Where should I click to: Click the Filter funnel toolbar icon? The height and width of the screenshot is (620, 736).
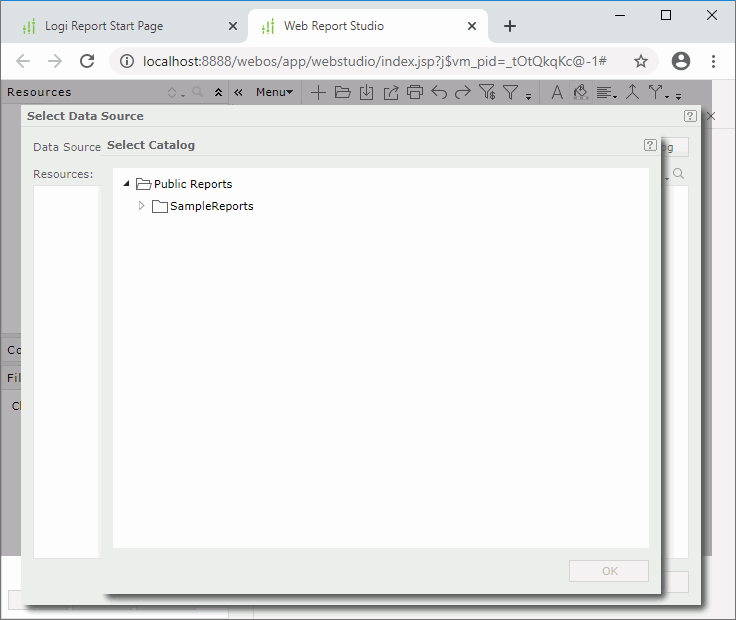click(511, 93)
